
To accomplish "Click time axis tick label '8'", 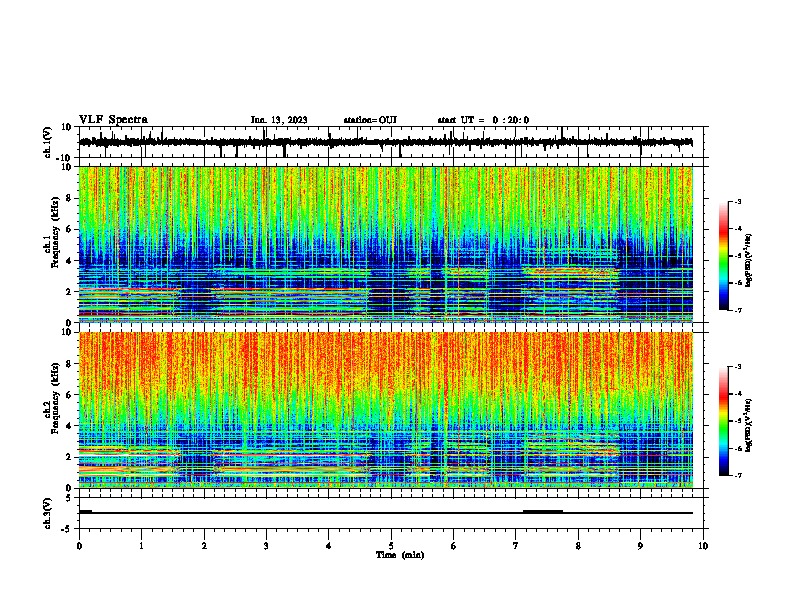I will [578, 546].
